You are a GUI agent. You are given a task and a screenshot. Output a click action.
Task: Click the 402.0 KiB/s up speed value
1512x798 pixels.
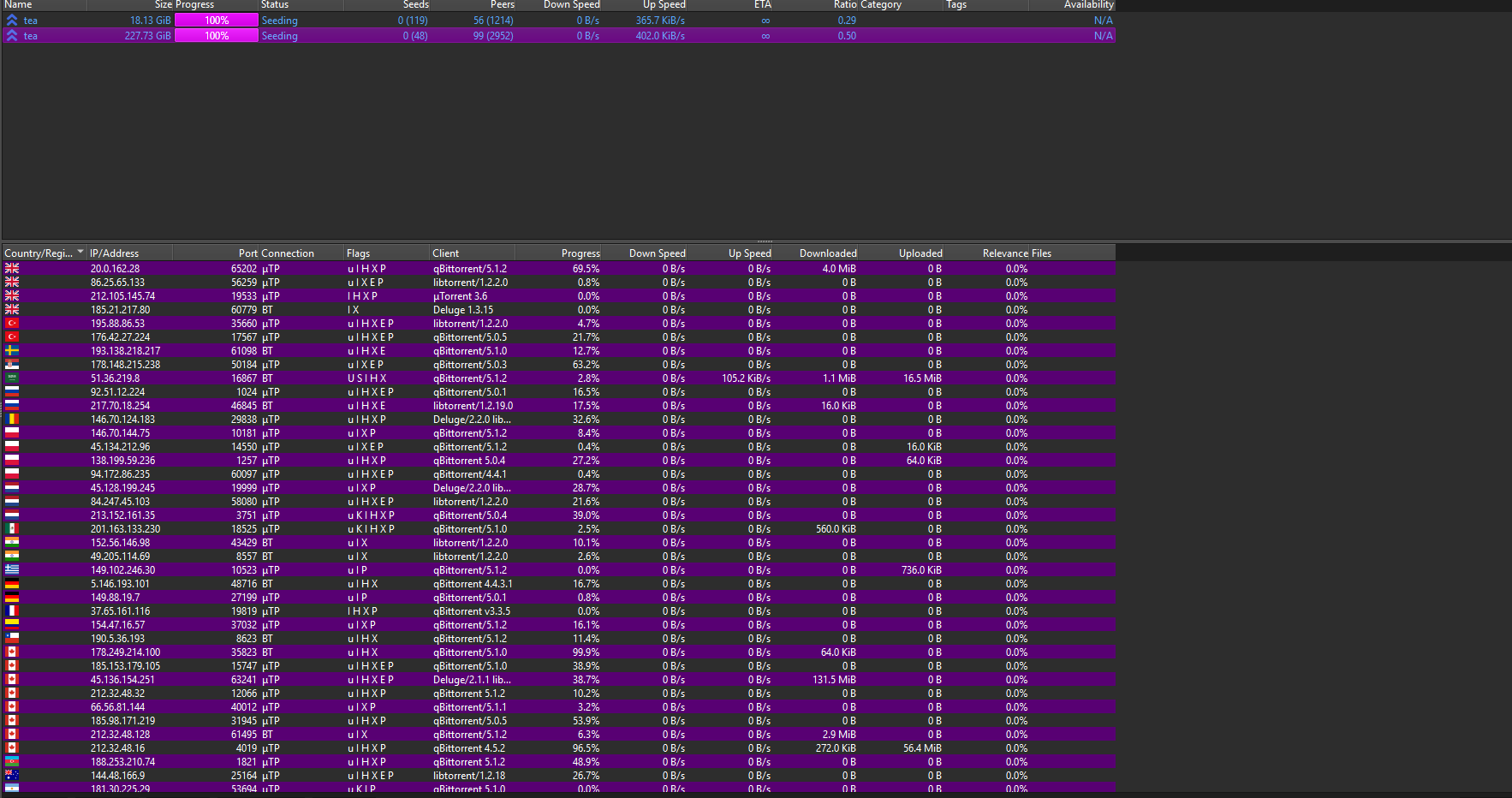click(x=660, y=35)
